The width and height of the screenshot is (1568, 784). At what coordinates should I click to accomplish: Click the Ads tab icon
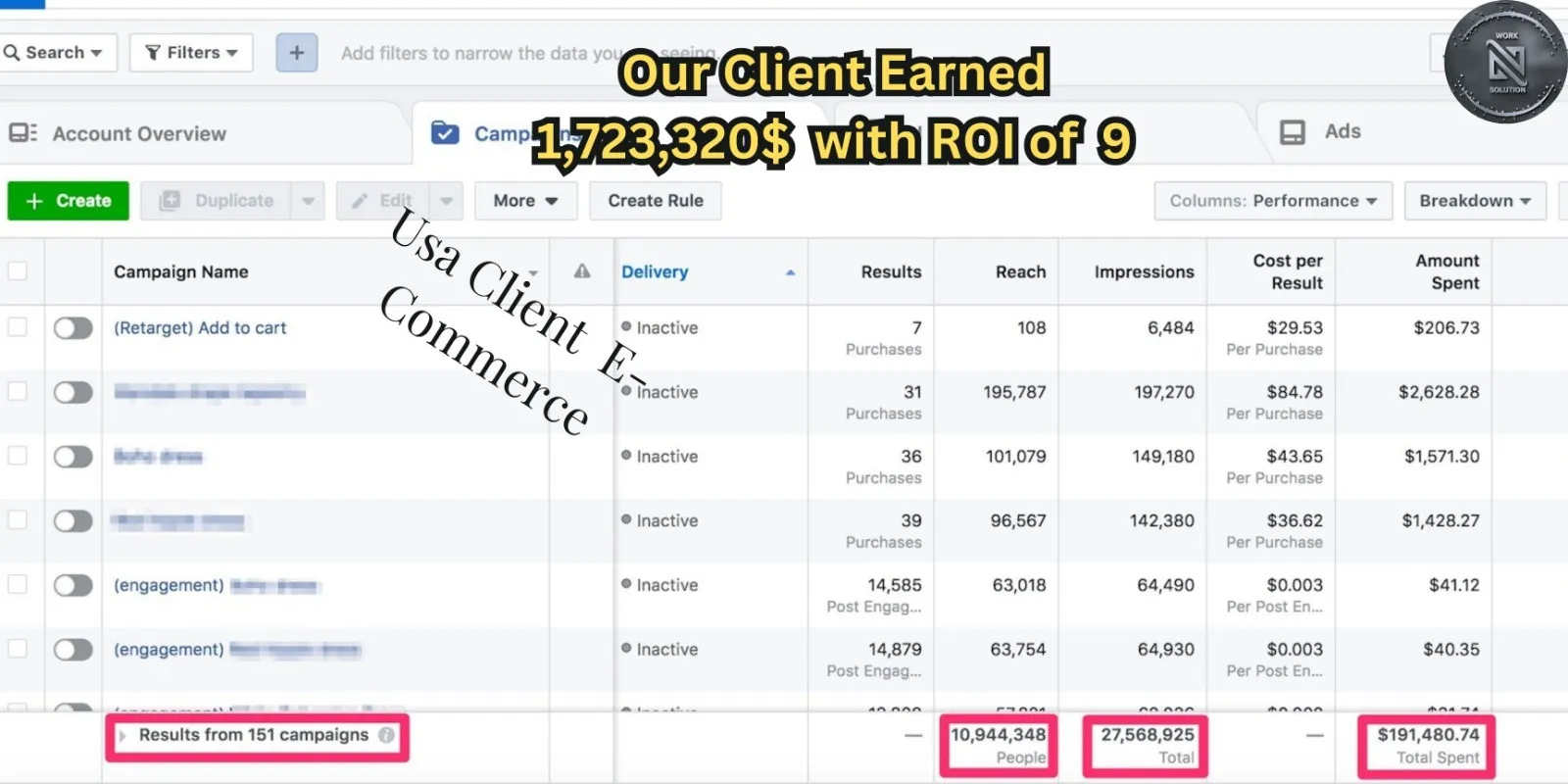coord(1293,132)
